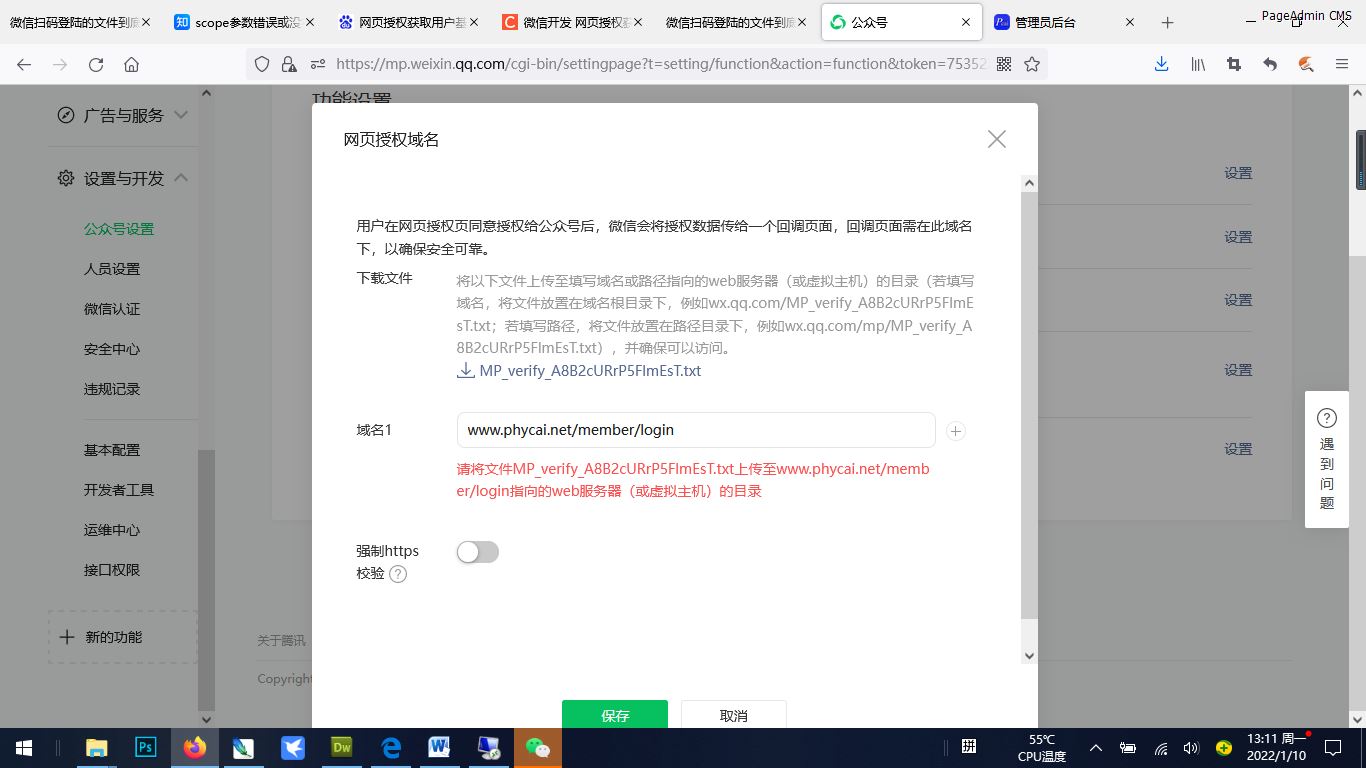Image resolution: width=1366 pixels, height=768 pixels.
Task: Open Firefox downloads panel
Action: pos(1161,64)
